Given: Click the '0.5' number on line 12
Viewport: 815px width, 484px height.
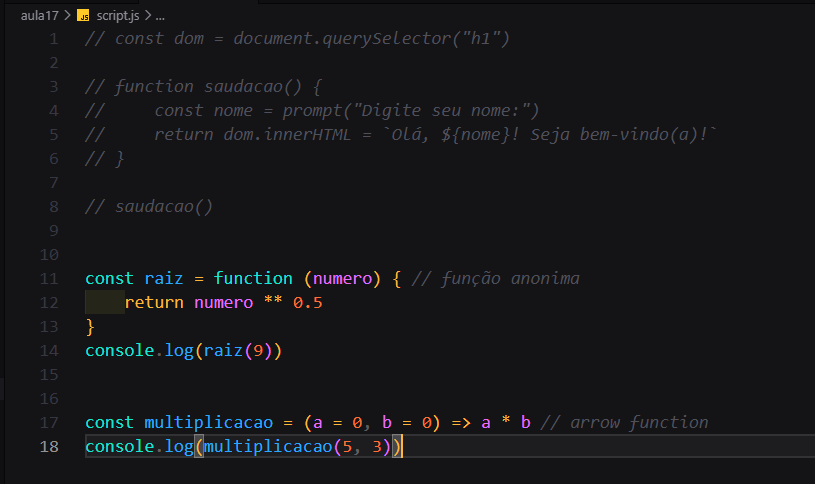Looking at the screenshot, I should (308, 303).
